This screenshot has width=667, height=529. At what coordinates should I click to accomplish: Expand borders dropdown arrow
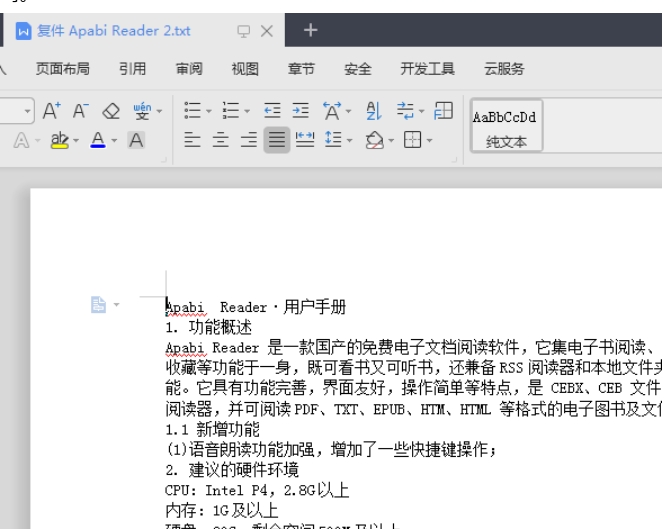[429, 140]
